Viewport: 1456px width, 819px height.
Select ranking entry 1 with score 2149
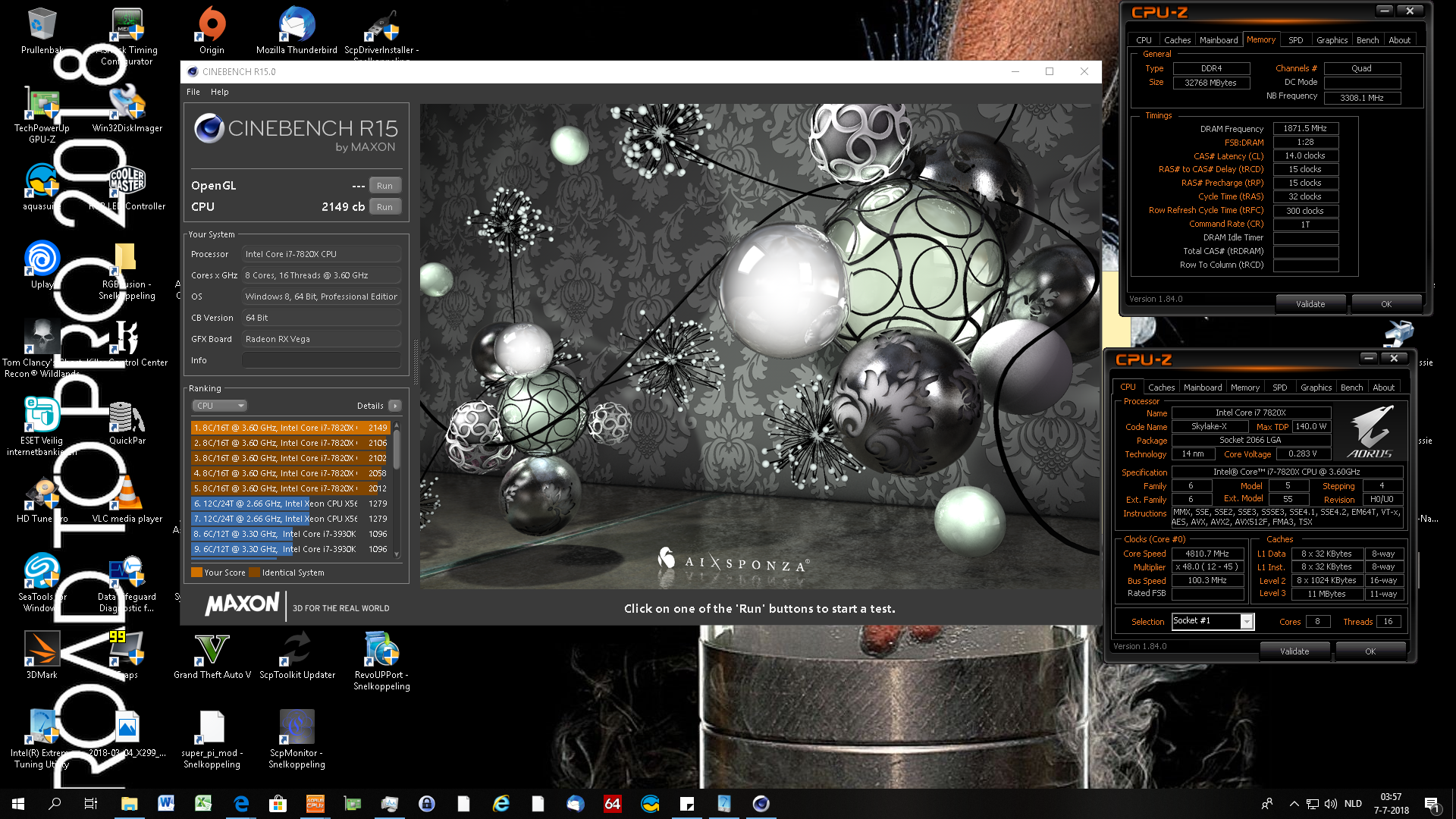290,428
